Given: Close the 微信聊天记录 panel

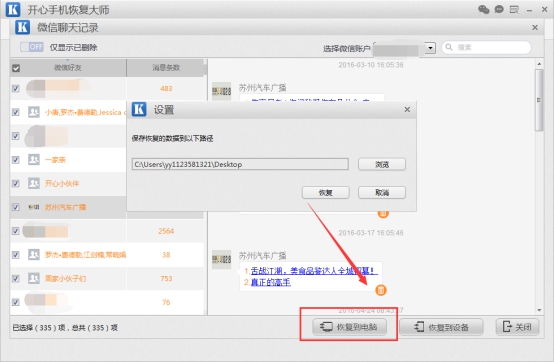Looking at the screenshot, I should (535, 28).
